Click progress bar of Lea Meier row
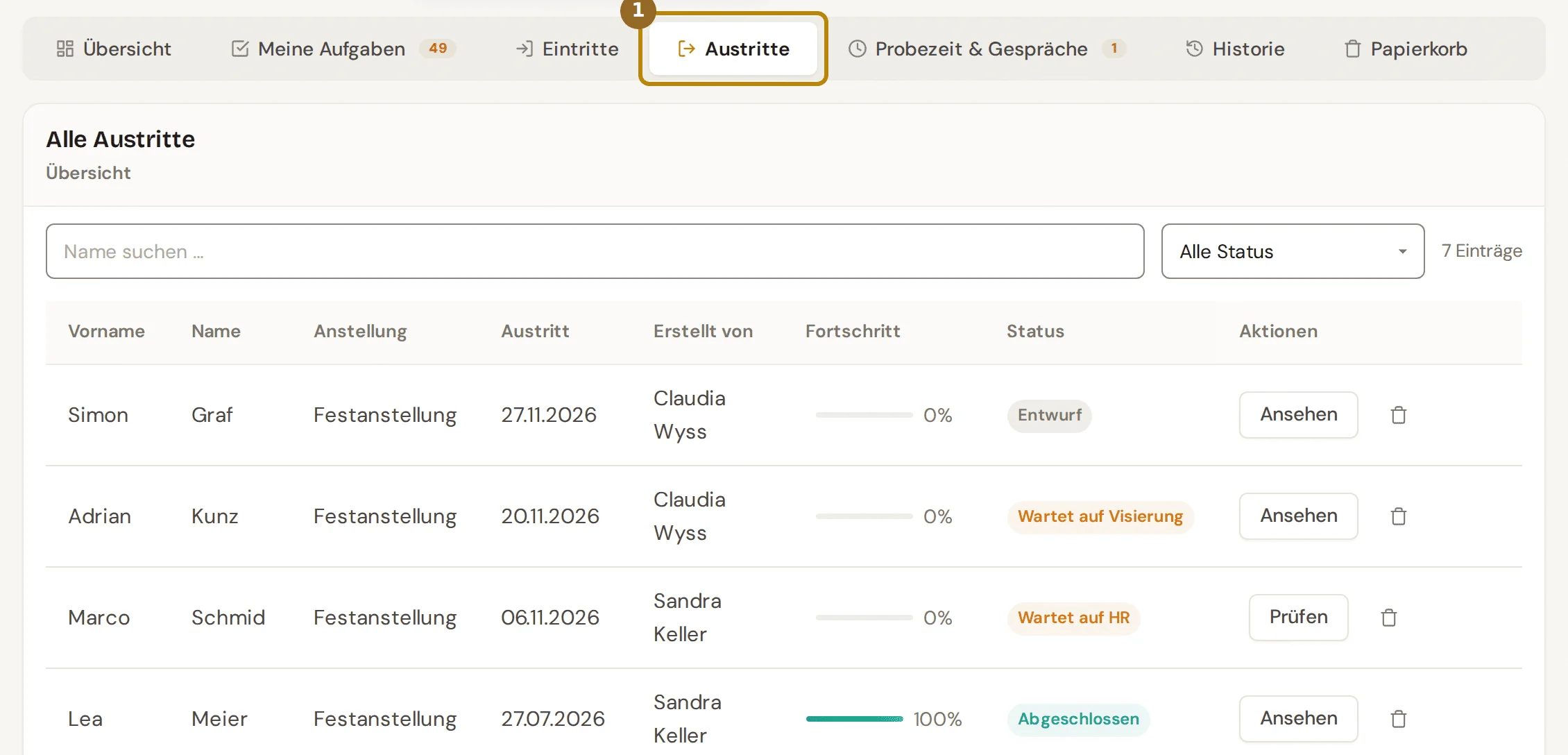 pyautogui.click(x=854, y=719)
